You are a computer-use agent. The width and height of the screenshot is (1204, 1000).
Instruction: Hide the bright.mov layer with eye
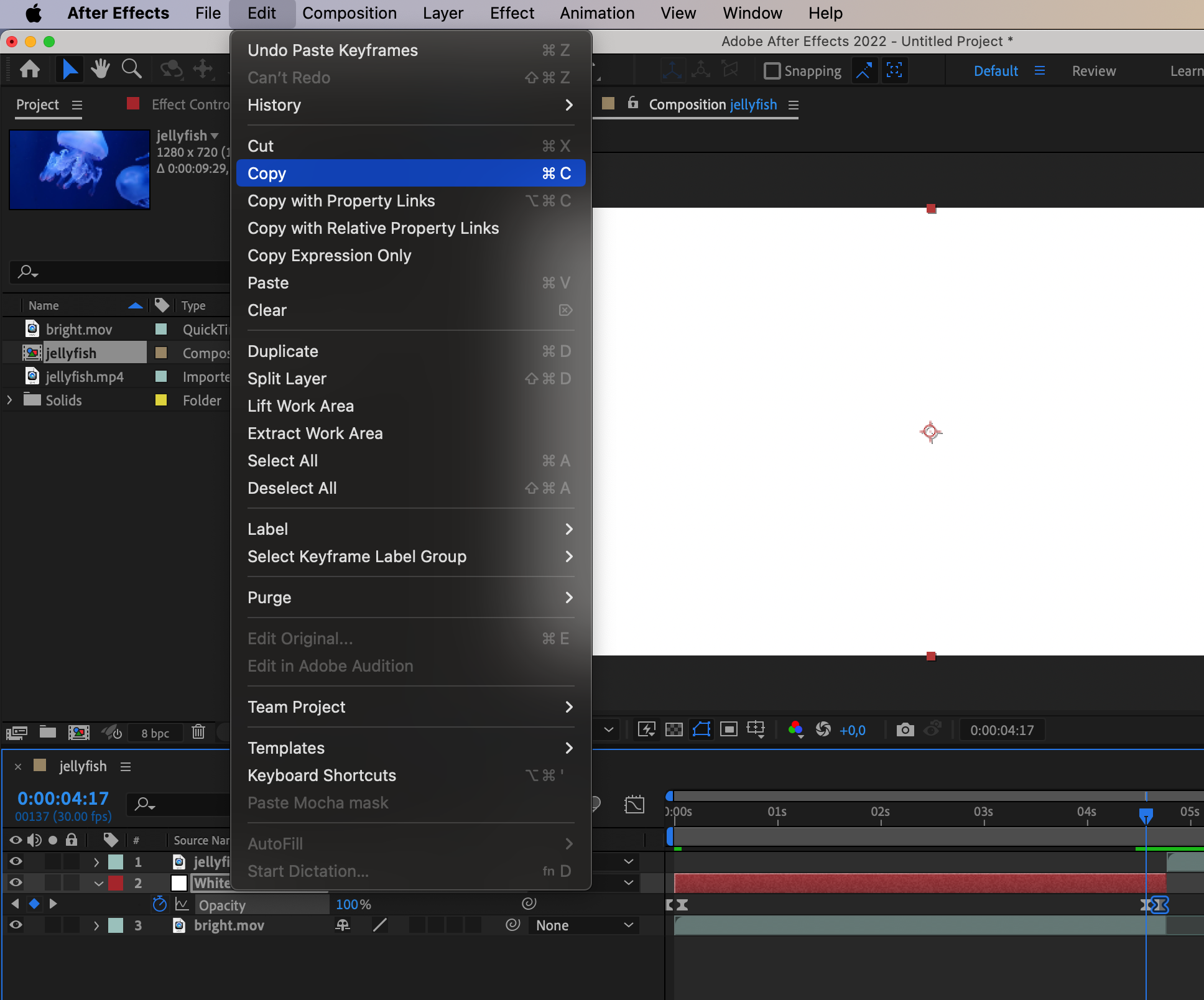pyautogui.click(x=16, y=925)
